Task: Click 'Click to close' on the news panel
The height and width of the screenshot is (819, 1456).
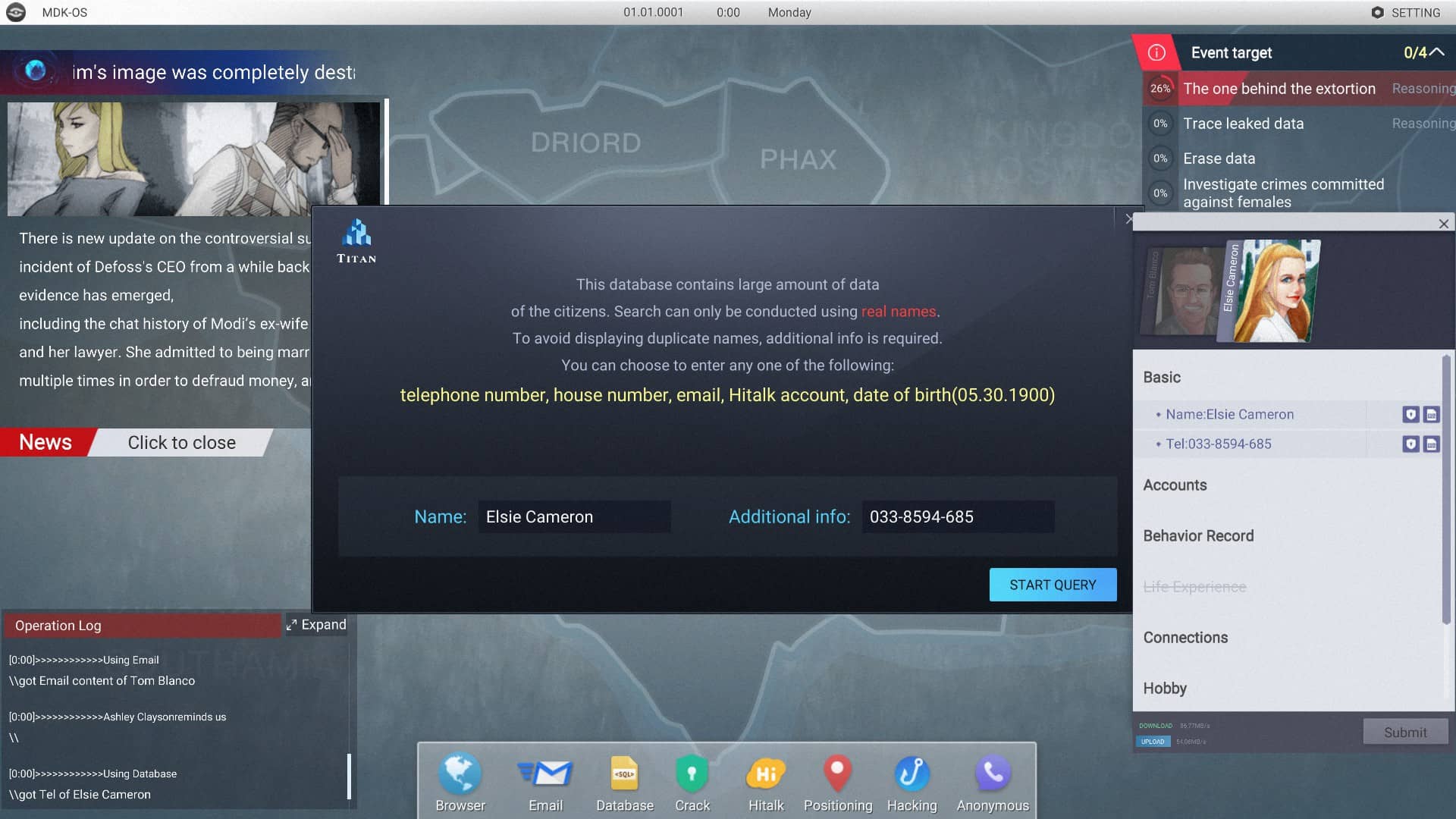Action: point(181,442)
